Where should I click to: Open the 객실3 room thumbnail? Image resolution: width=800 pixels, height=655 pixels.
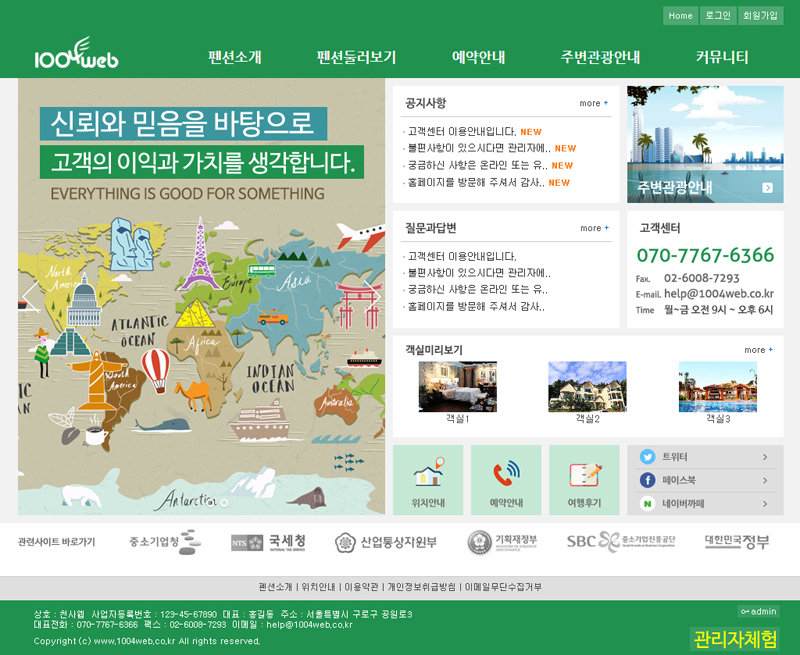coord(718,387)
